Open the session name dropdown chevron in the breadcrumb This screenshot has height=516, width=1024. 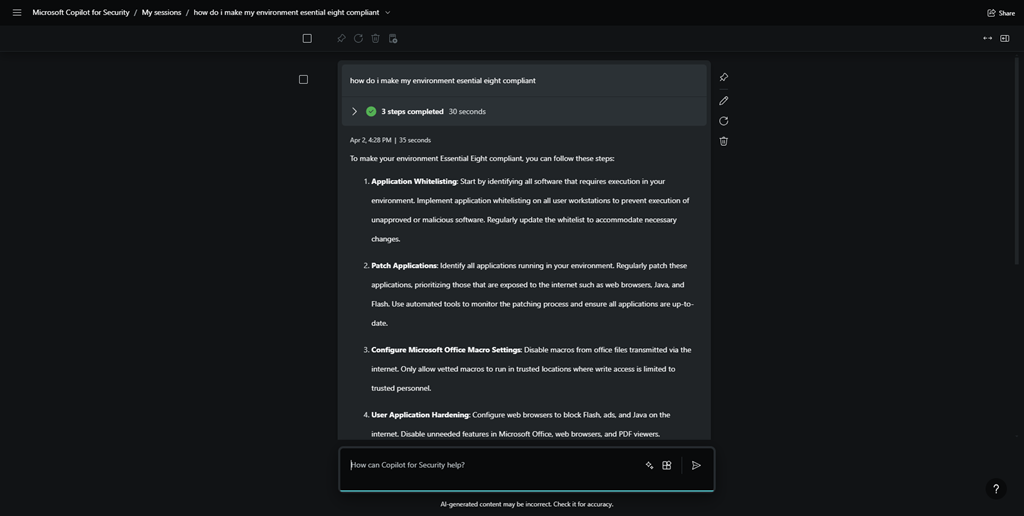coord(388,13)
